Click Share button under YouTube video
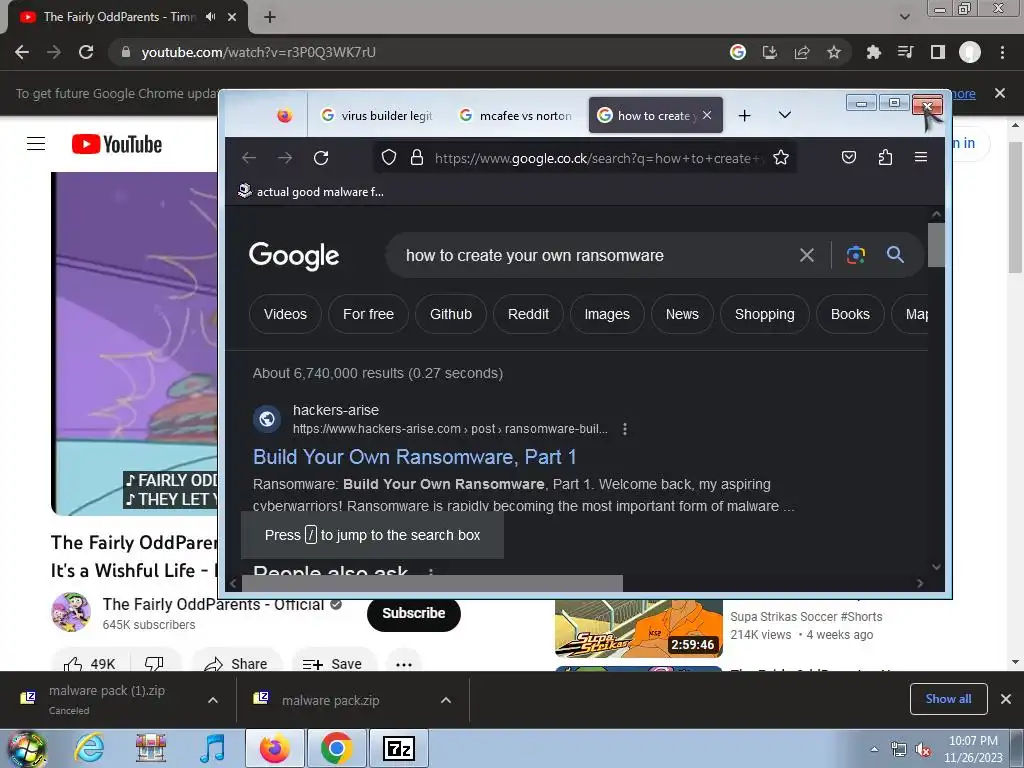The height and width of the screenshot is (768, 1024). (236, 664)
